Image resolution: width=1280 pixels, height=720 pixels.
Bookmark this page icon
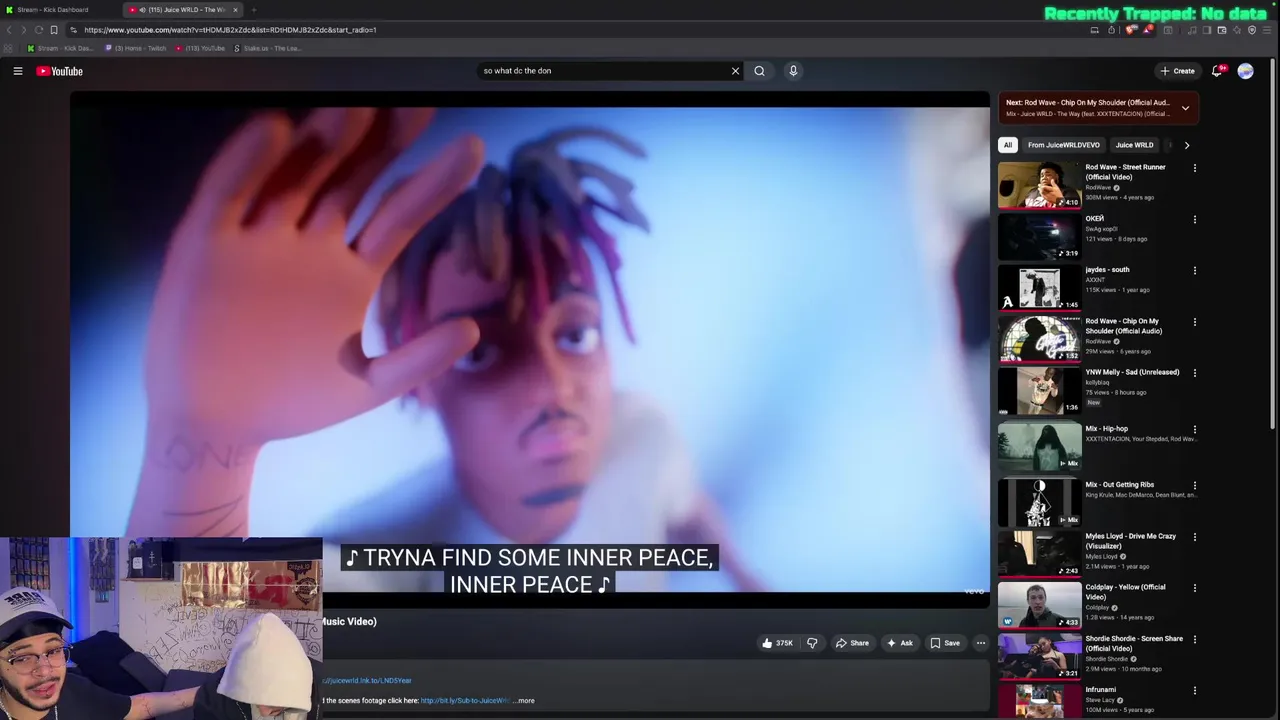(54, 30)
